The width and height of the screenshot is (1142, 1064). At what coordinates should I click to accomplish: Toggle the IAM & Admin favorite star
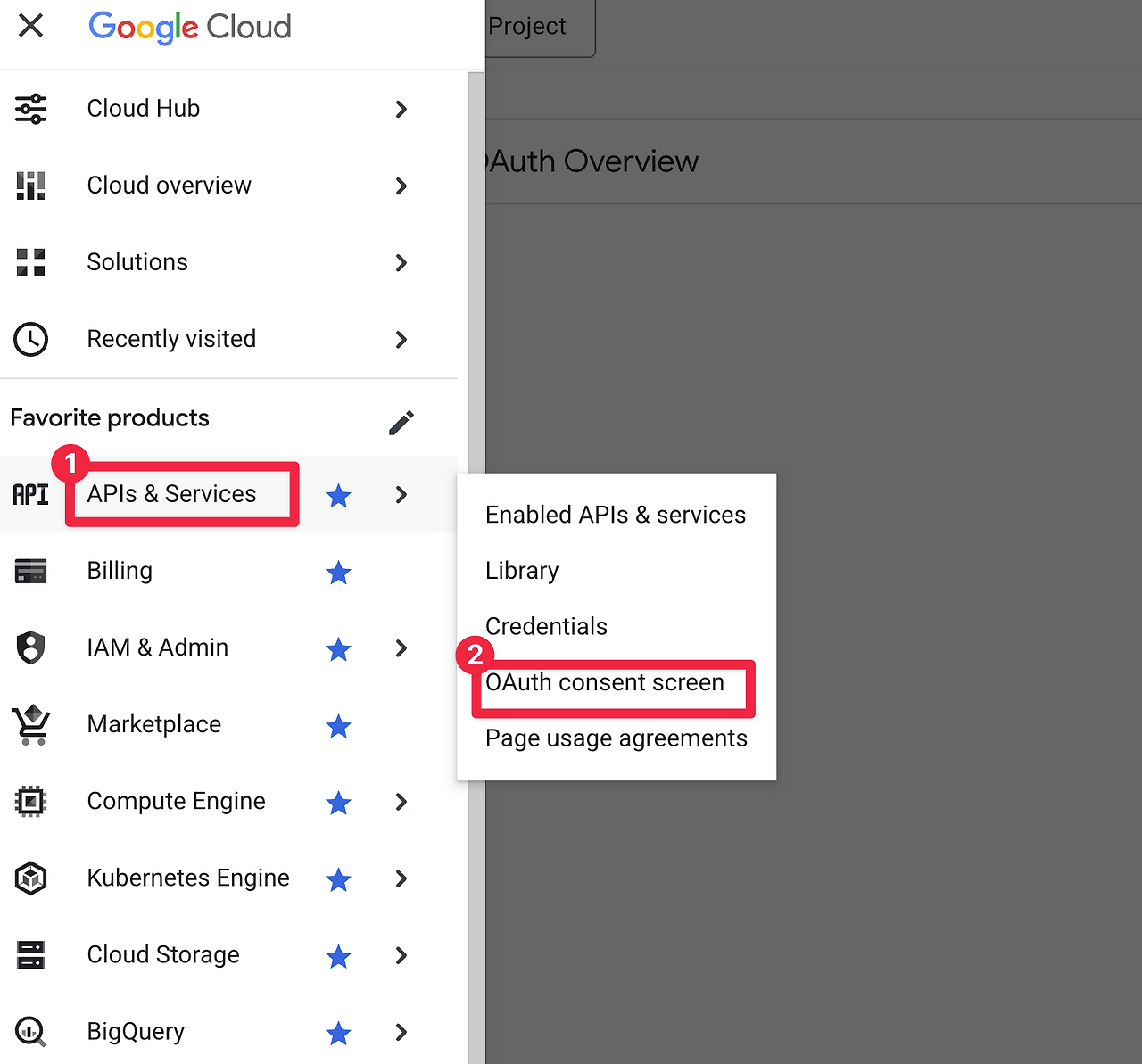(x=338, y=648)
